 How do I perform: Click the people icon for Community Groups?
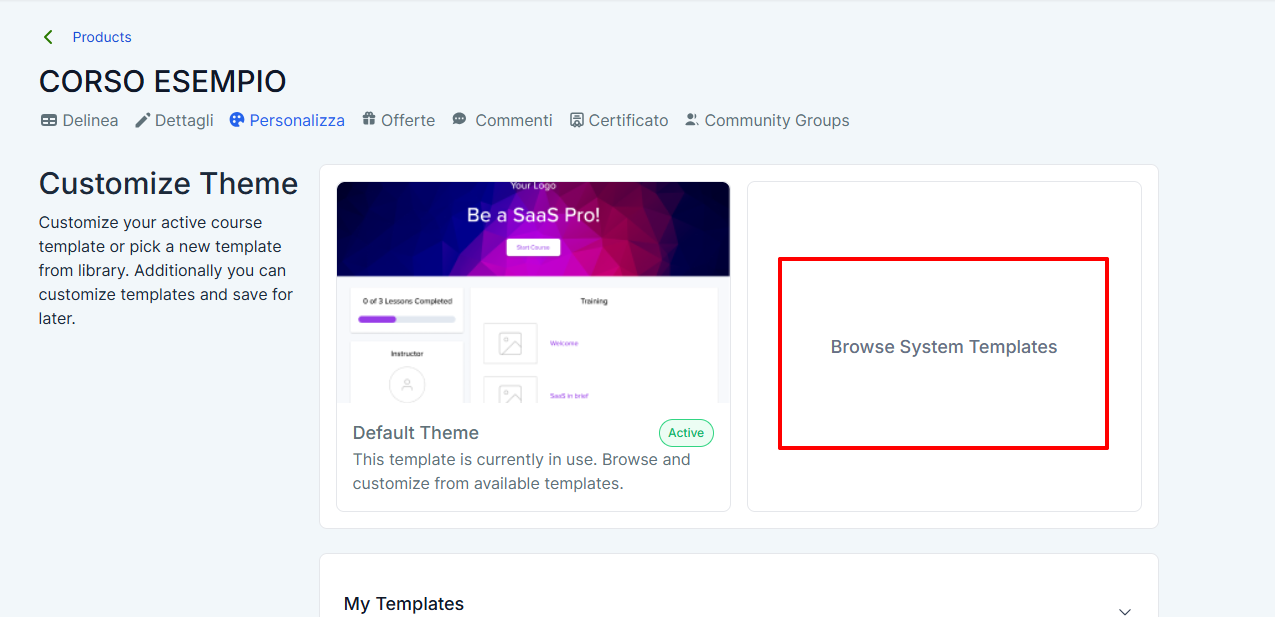point(692,120)
